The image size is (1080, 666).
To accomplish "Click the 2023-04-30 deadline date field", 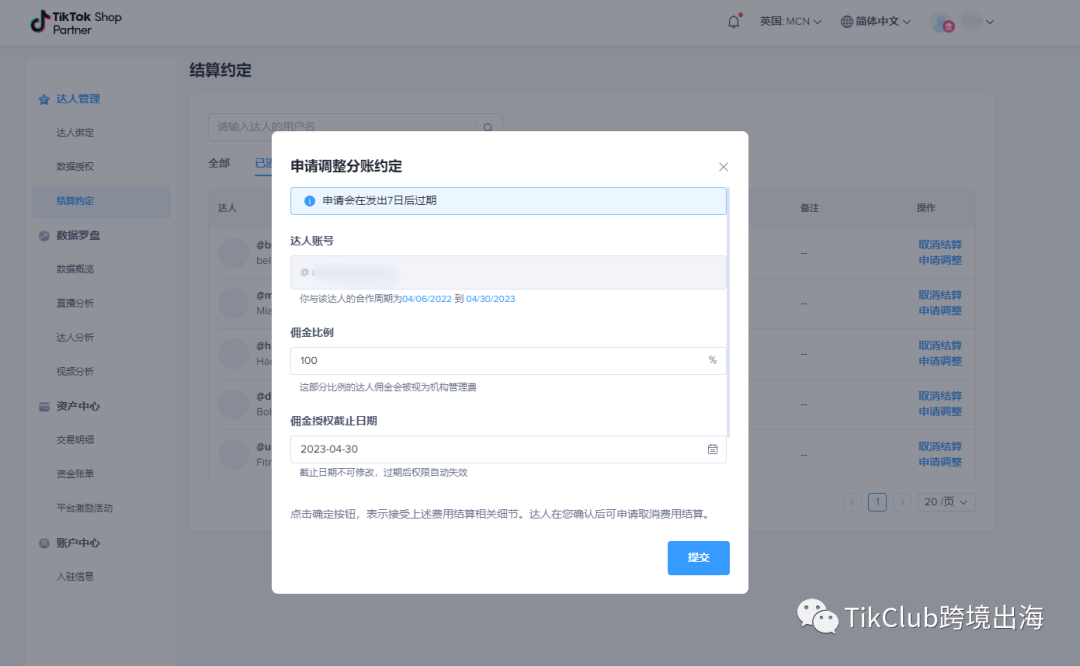I will (x=508, y=449).
